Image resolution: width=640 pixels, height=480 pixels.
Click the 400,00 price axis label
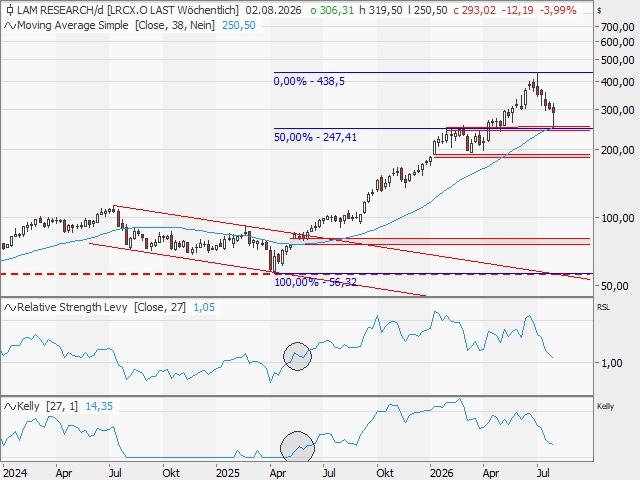(618, 82)
